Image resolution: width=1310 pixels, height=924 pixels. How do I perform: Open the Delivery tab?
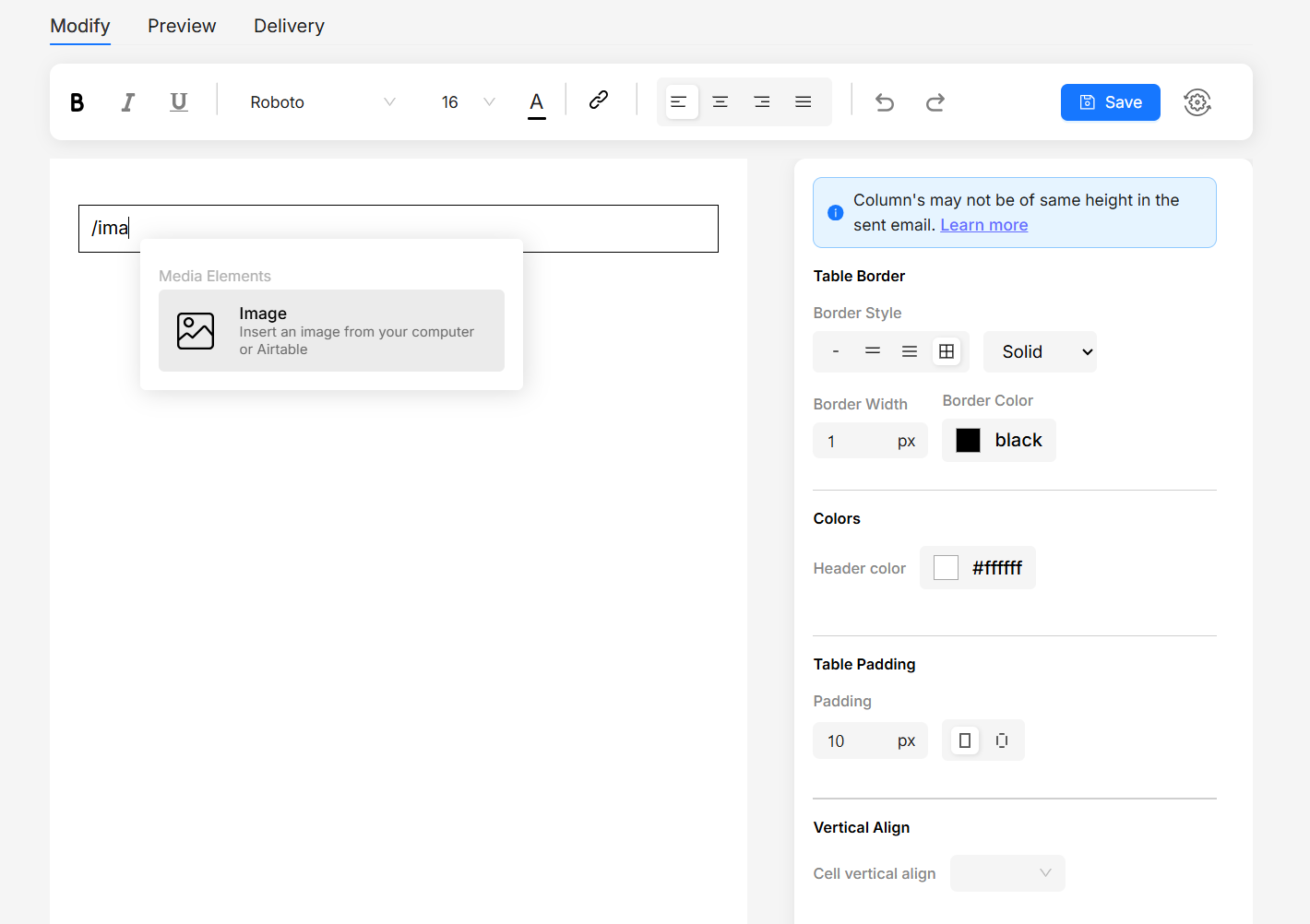pos(289,26)
